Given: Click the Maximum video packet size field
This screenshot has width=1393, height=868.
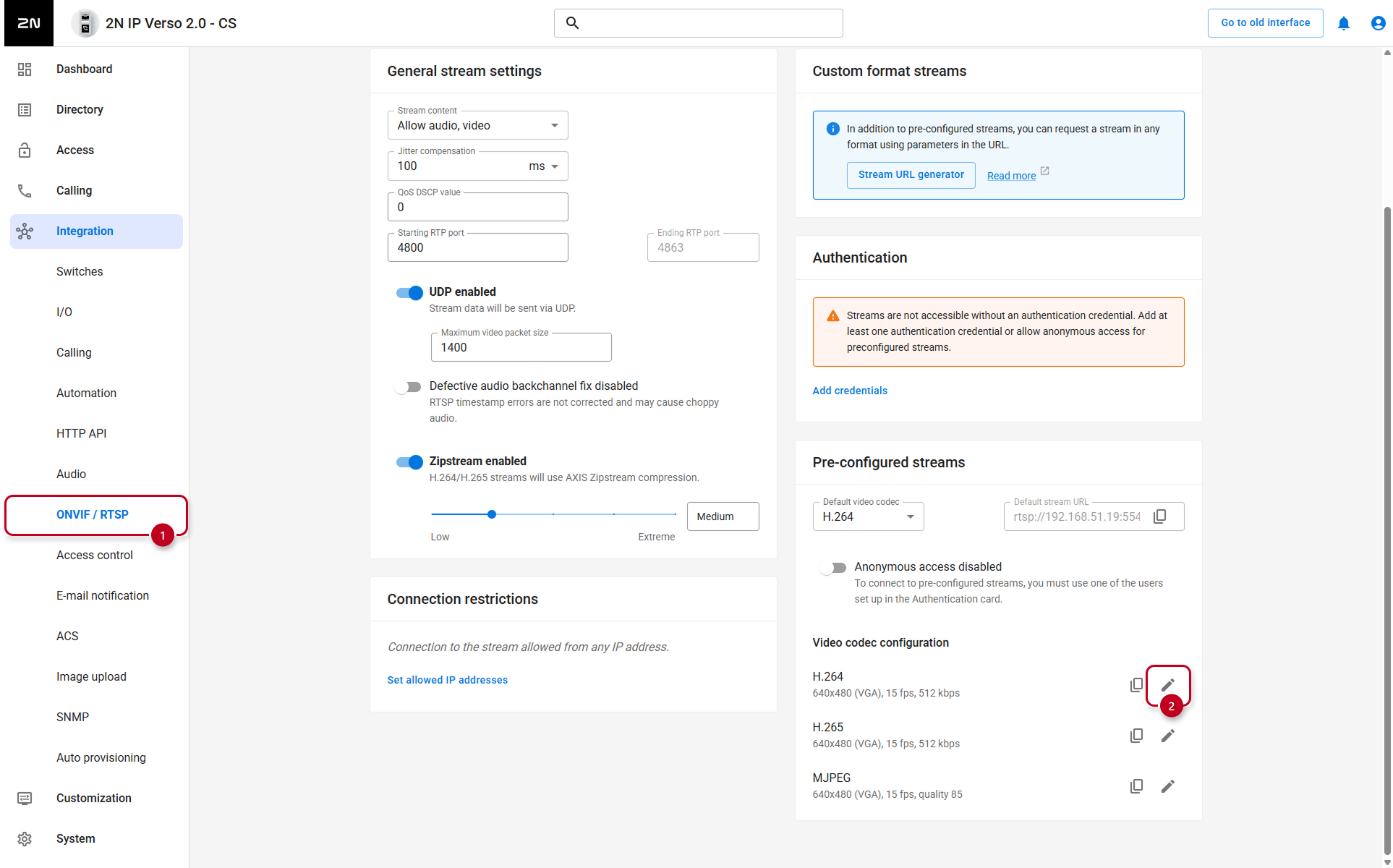Looking at the screenshot, I should coord(521,347).
